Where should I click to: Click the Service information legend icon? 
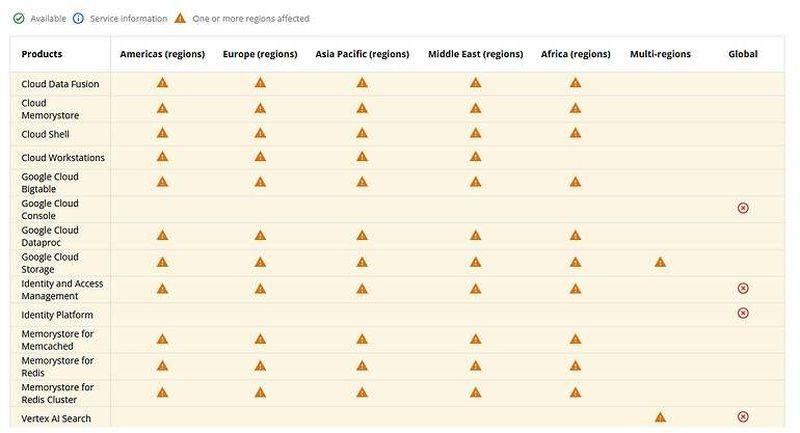click(80, 18)
